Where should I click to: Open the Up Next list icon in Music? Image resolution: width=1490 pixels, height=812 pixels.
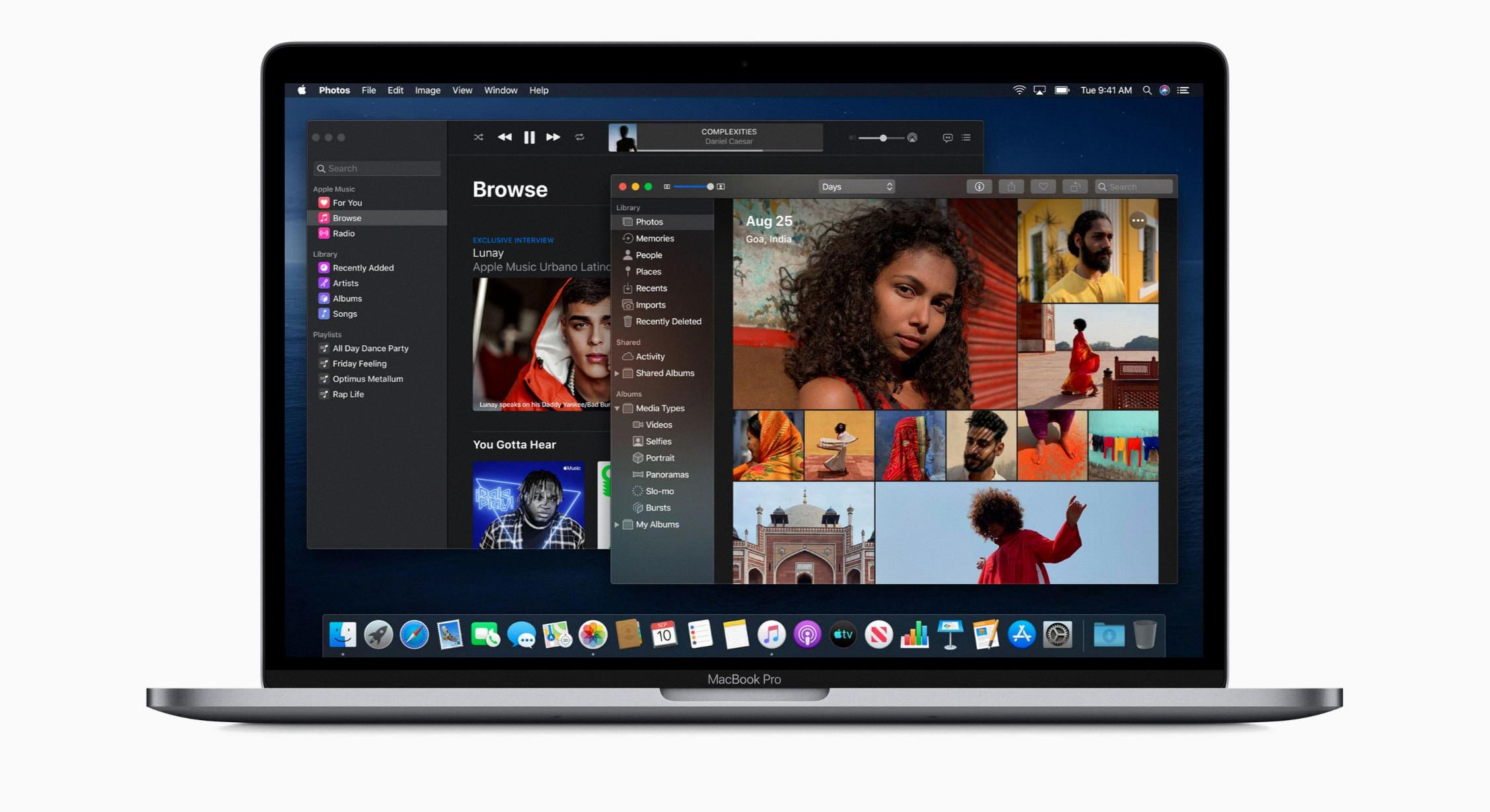966,138
